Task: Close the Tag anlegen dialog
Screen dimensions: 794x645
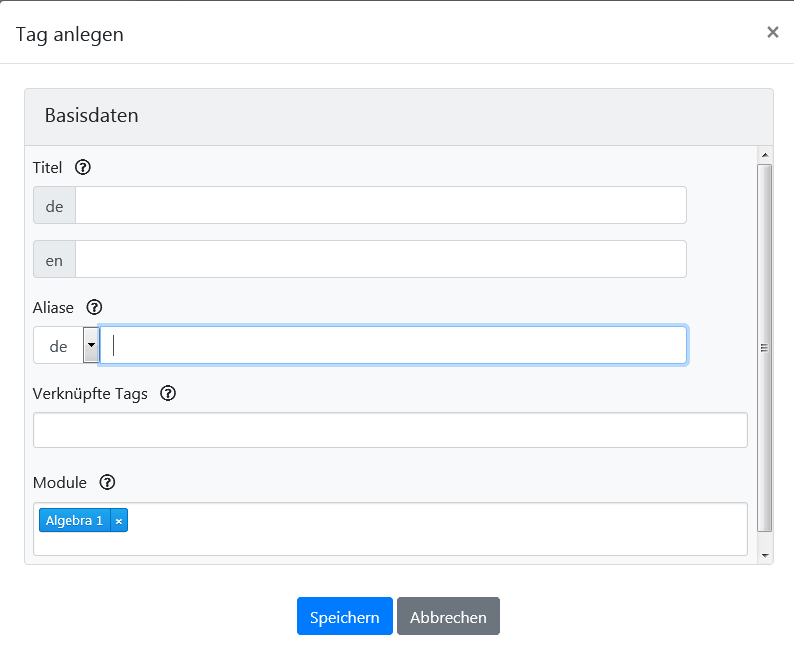Action: click(772, 32)
